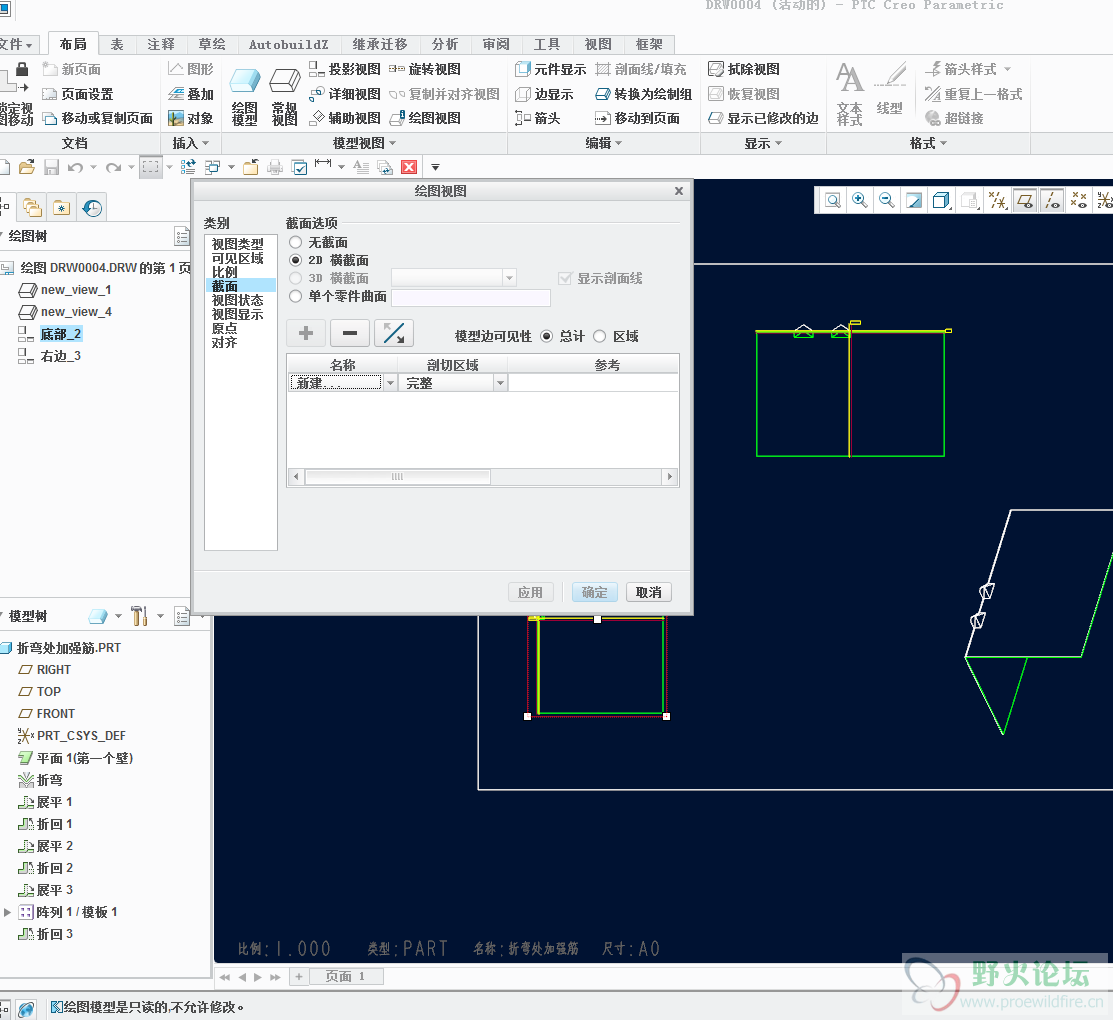Open the quick access toolbar customize arrow

(436, 168)
